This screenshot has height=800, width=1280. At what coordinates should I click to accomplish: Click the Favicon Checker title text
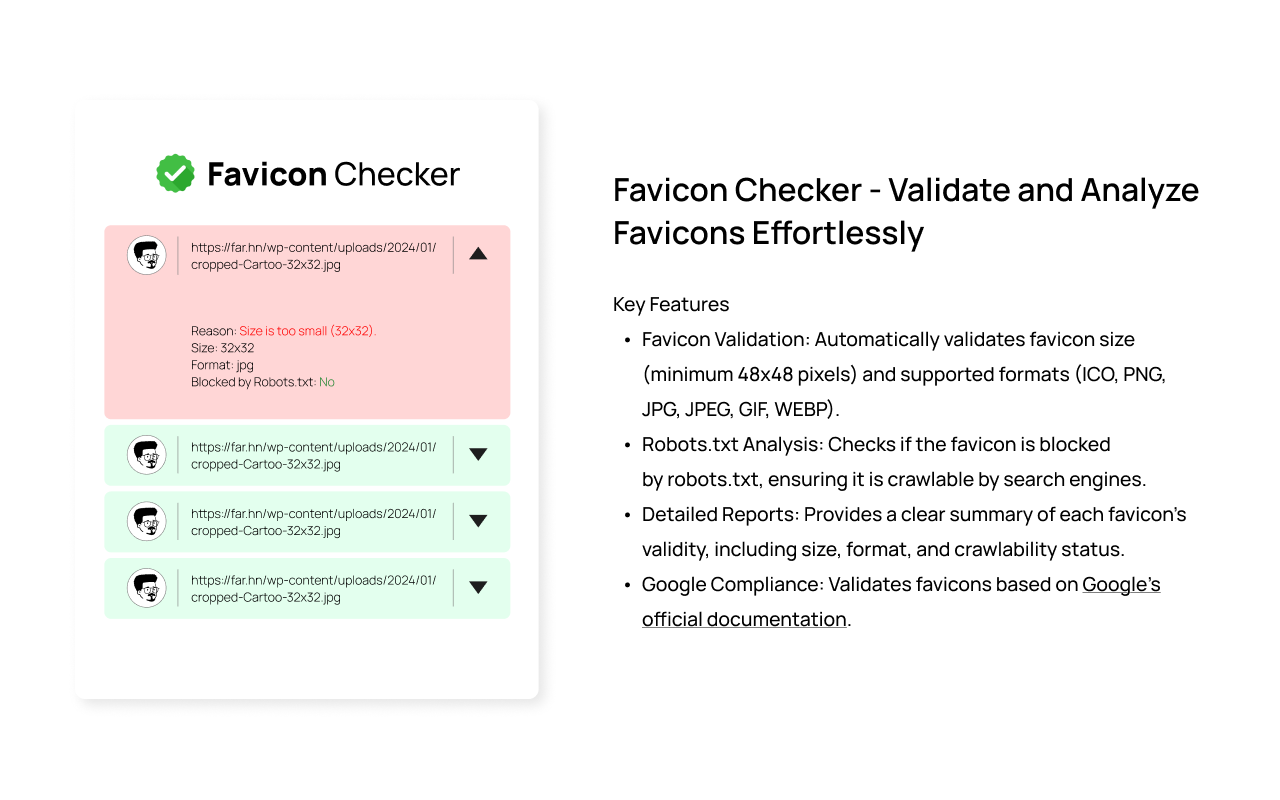pos(333,174)
